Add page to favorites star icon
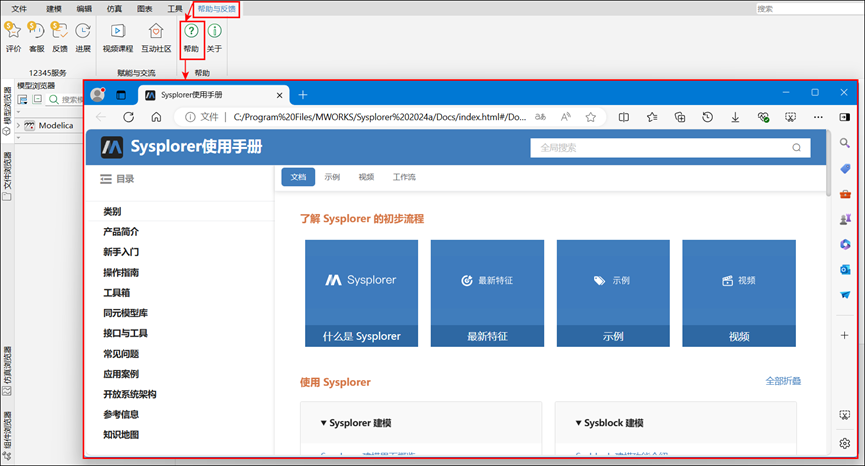Screen dimensions: 865x466 [591, 117]
